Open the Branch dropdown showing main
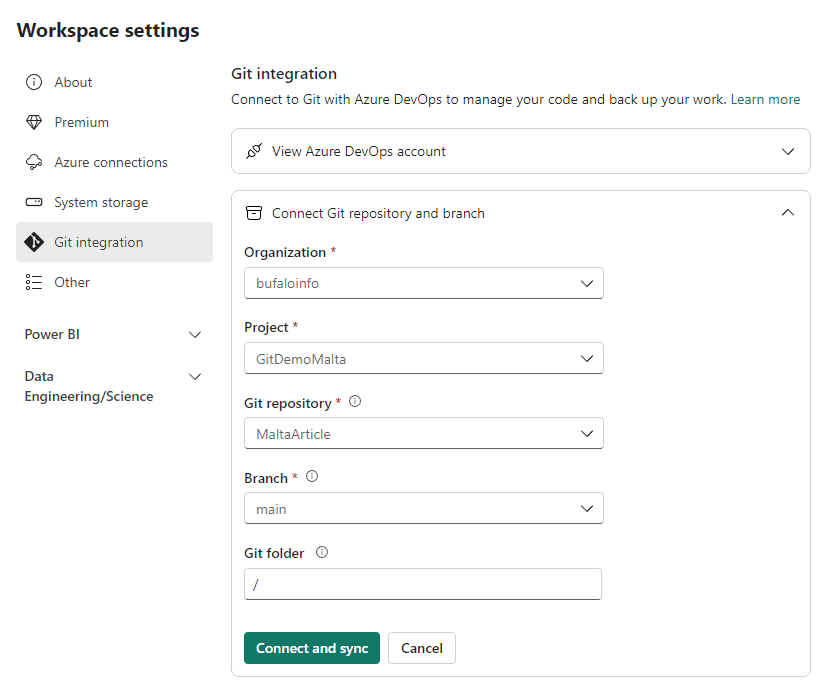 424,509
